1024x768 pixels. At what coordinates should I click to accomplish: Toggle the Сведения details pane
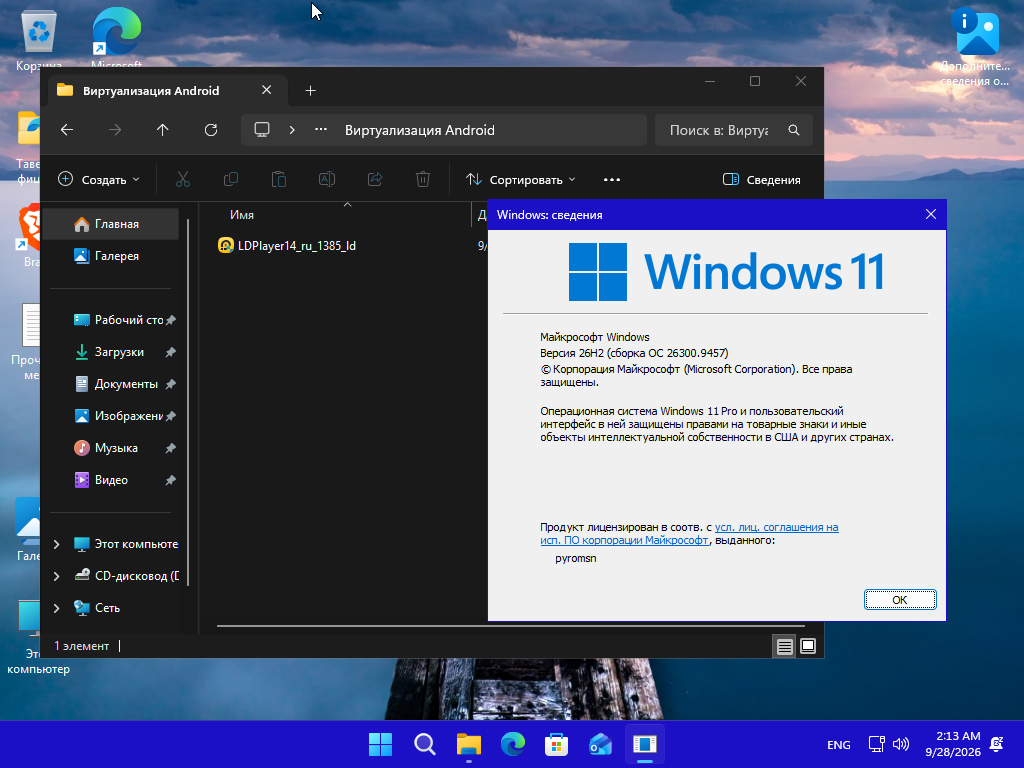pyautogui.click(x=761, y=180)
